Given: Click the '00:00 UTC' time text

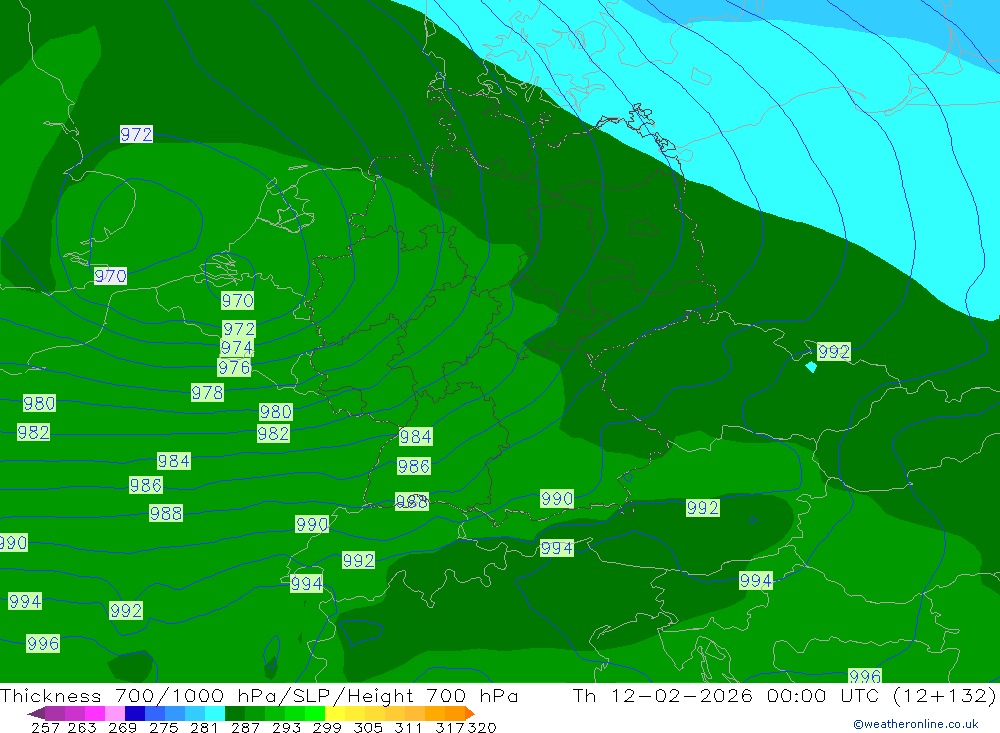Looking at the screenshot, I should (x=824, y=695).
